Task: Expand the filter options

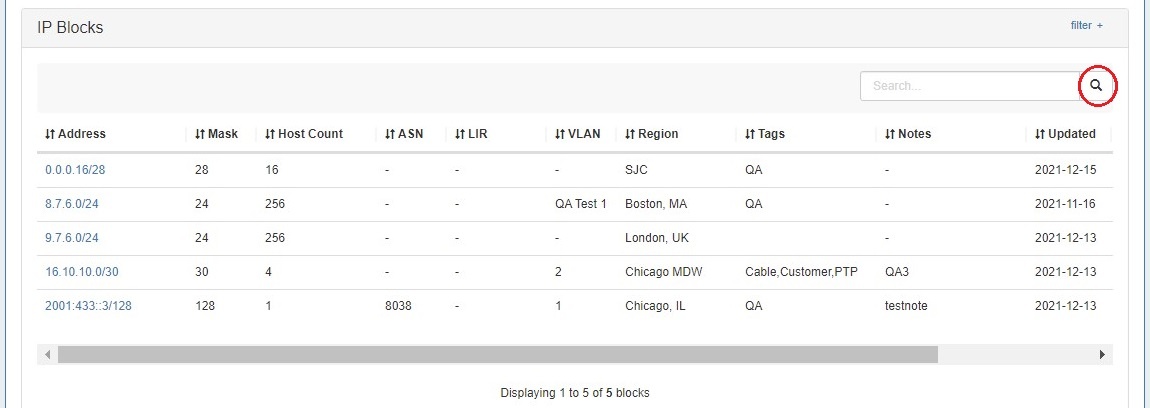Action: (1087, 26)
